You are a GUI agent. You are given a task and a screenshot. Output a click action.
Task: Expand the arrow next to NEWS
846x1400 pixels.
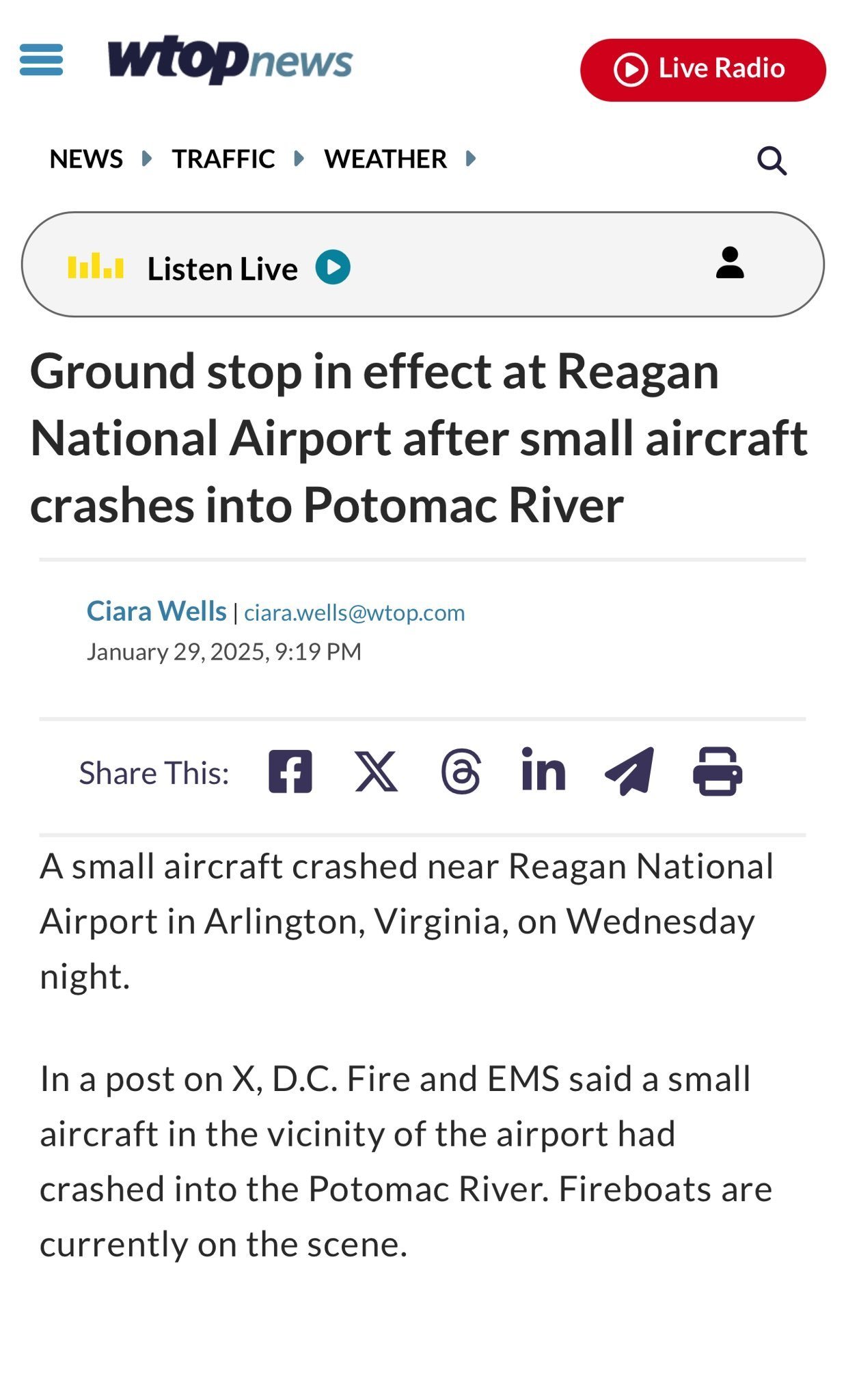point(146,159)
